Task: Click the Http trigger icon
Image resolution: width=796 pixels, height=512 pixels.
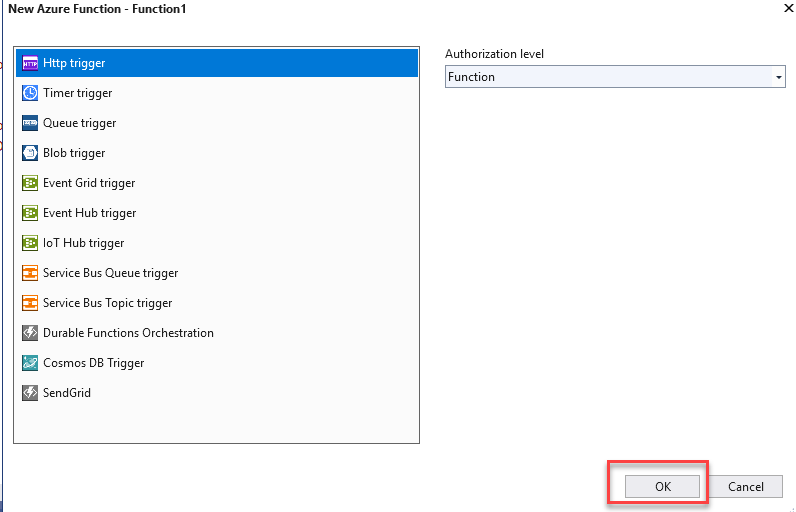Action: point(30,63)
